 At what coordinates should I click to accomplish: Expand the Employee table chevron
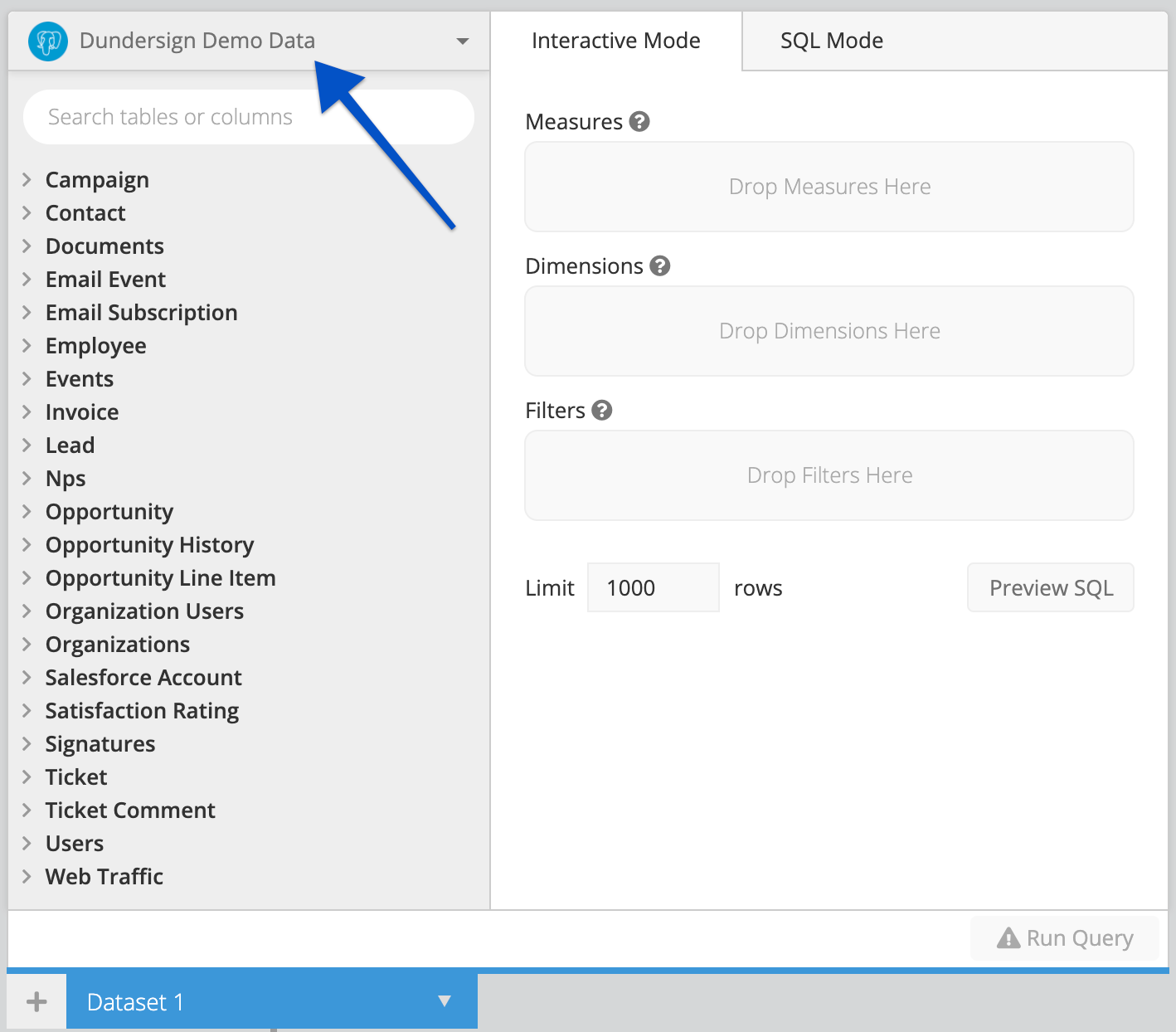coord(27,345)
